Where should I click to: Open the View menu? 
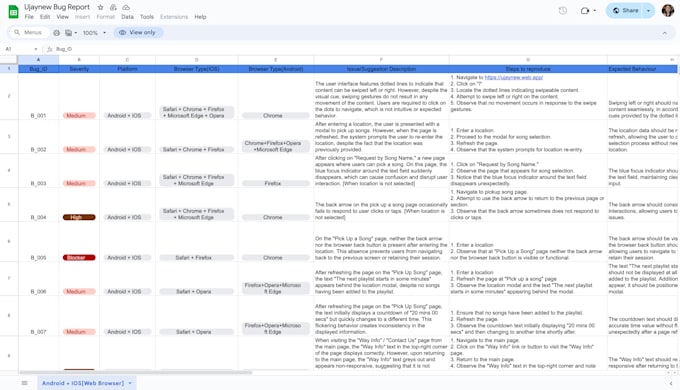[x=62, y=17]
